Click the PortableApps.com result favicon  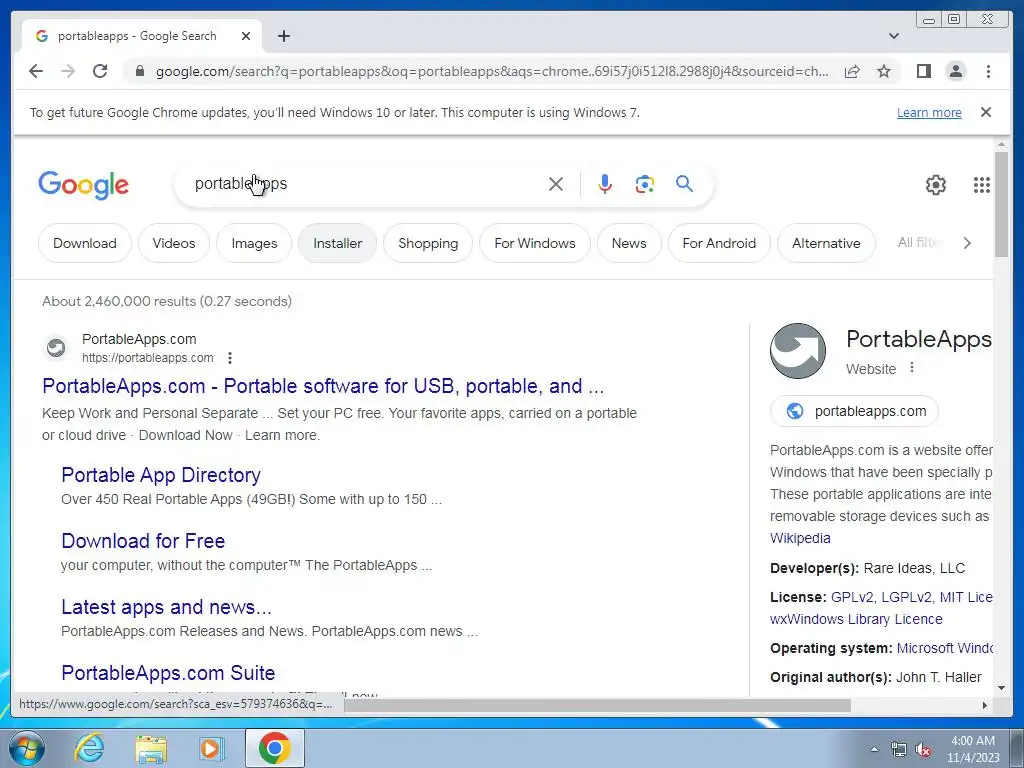click(x=56, y=347)
